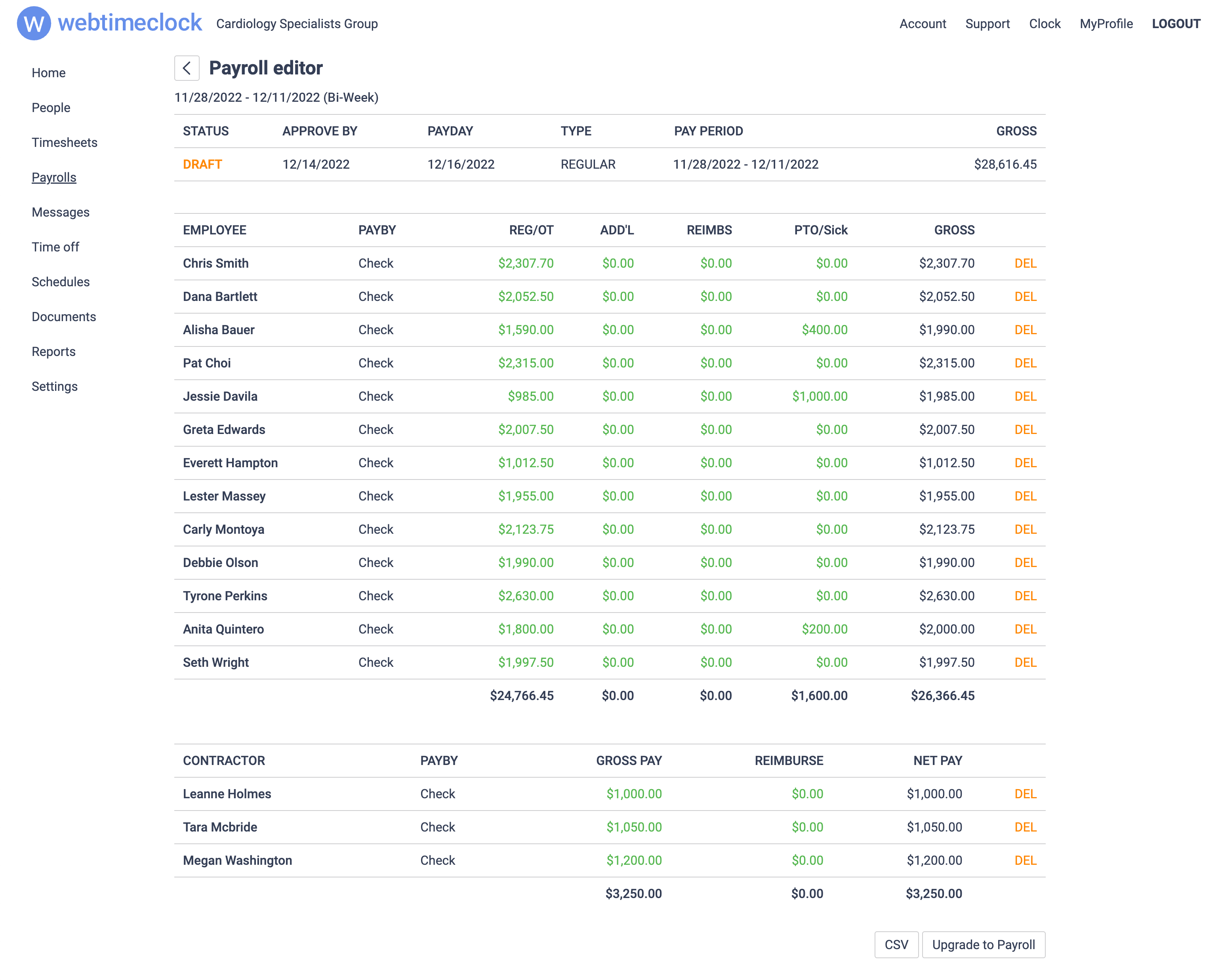Screen dimensions: 1220x980
Task: Click Upgrade to Payroll button
Action: pos(983,944)
